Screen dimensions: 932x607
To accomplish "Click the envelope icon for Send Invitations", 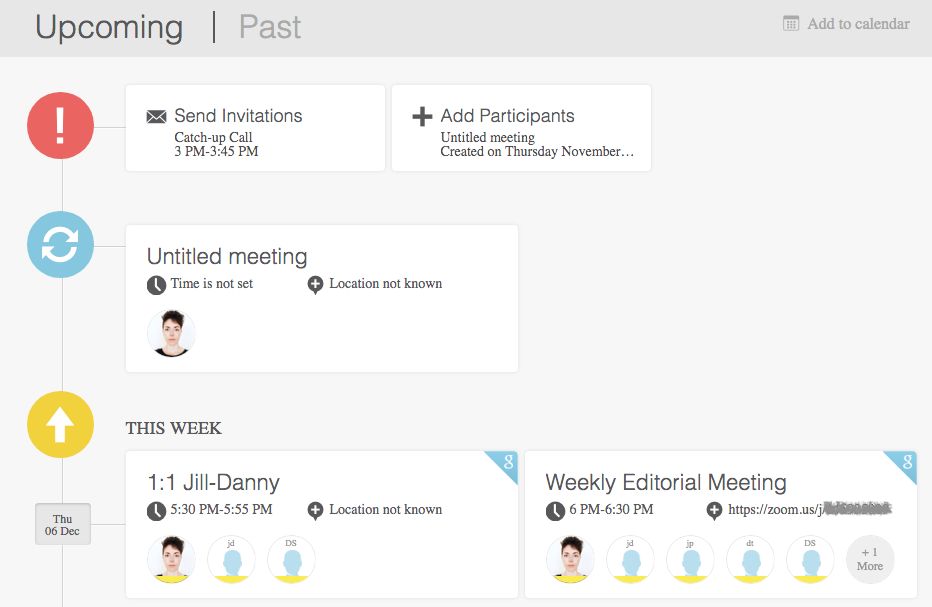I will 156,117.
